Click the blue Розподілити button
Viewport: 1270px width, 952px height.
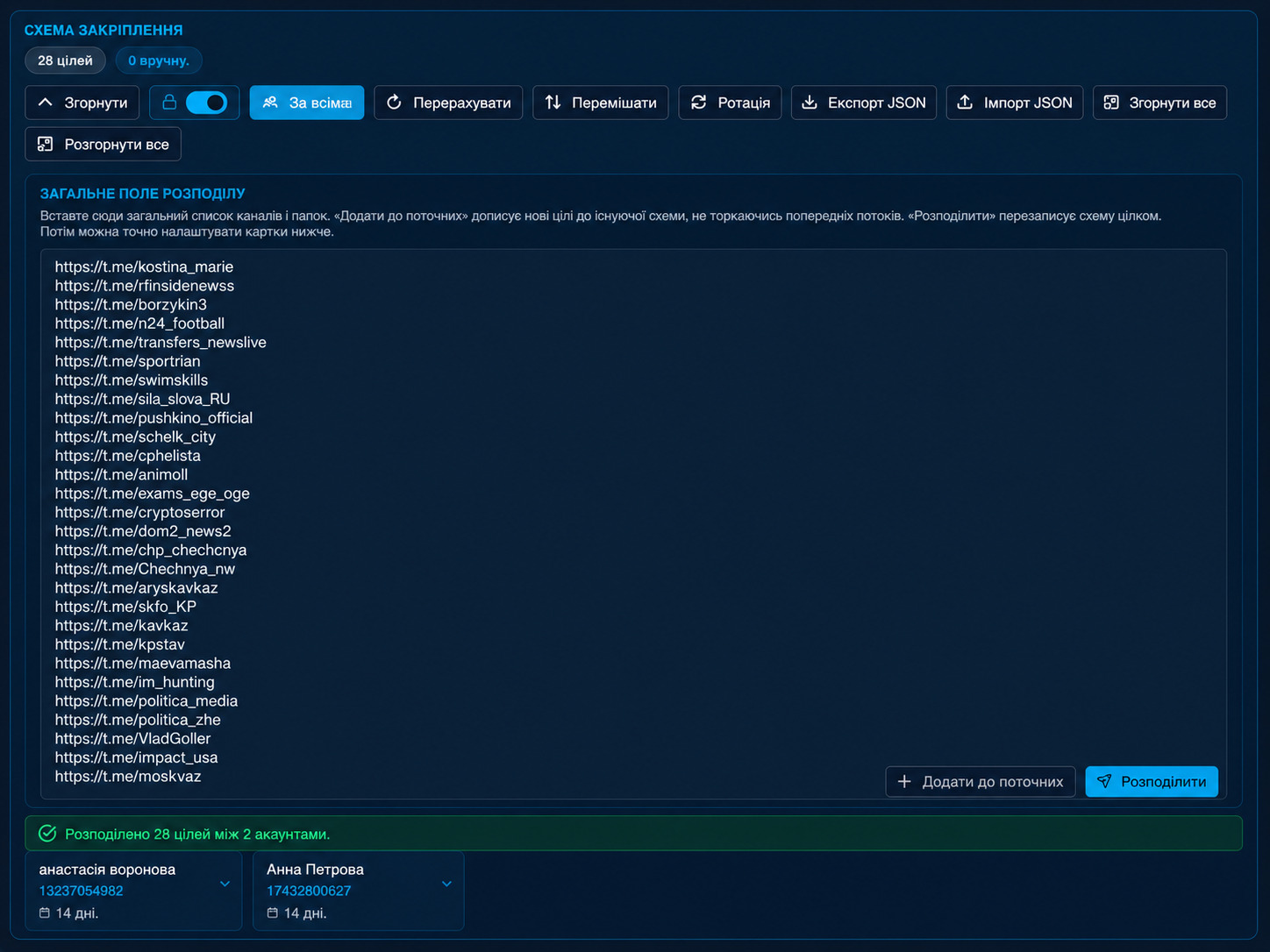click(x=1152, y=782)
